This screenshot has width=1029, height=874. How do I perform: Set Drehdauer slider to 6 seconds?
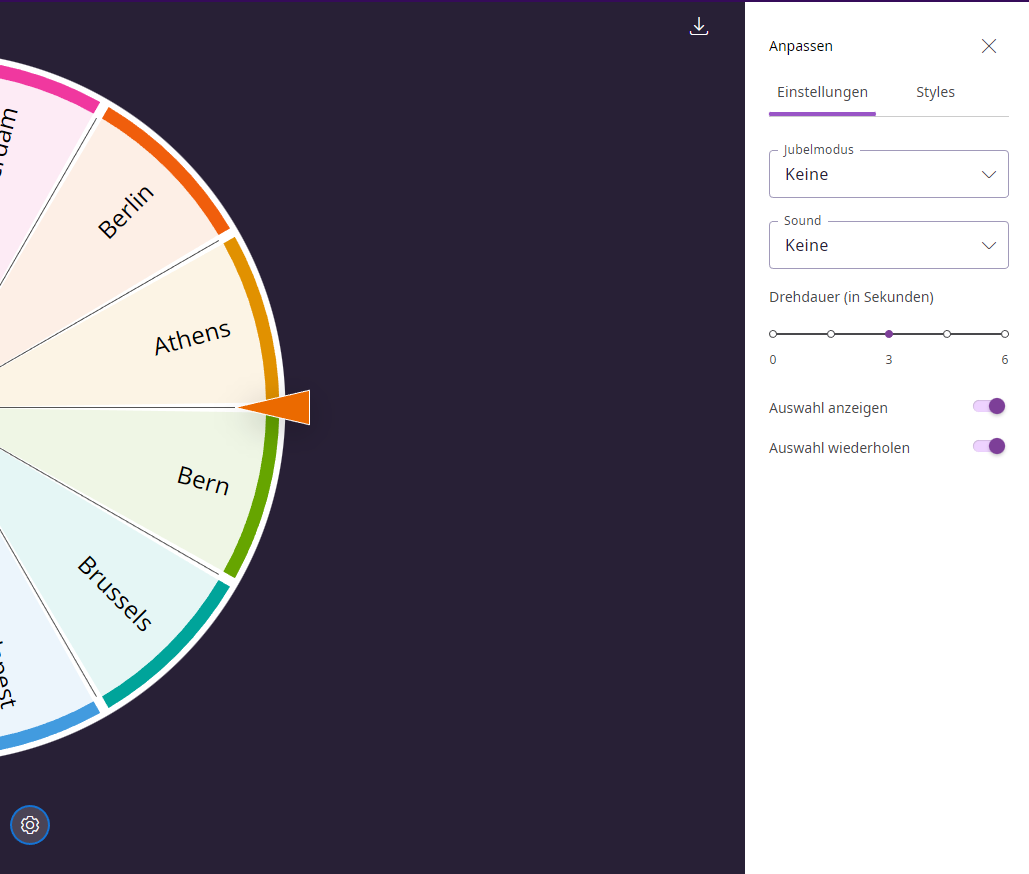point(1004,333)
